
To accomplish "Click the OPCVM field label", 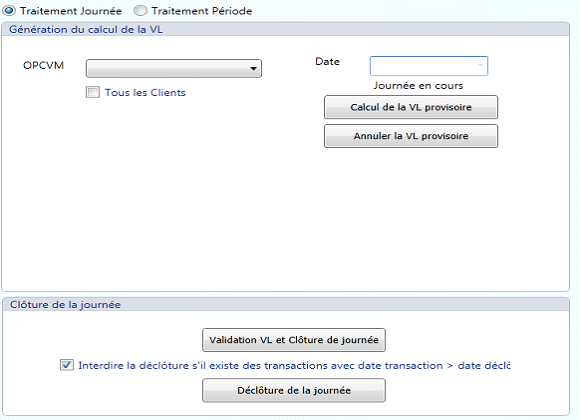I will tap(43, 65).
